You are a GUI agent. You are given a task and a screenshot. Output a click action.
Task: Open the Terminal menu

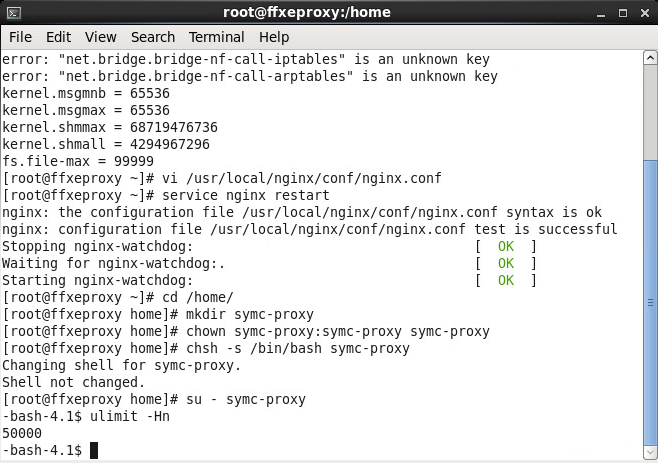pos(217,37)
